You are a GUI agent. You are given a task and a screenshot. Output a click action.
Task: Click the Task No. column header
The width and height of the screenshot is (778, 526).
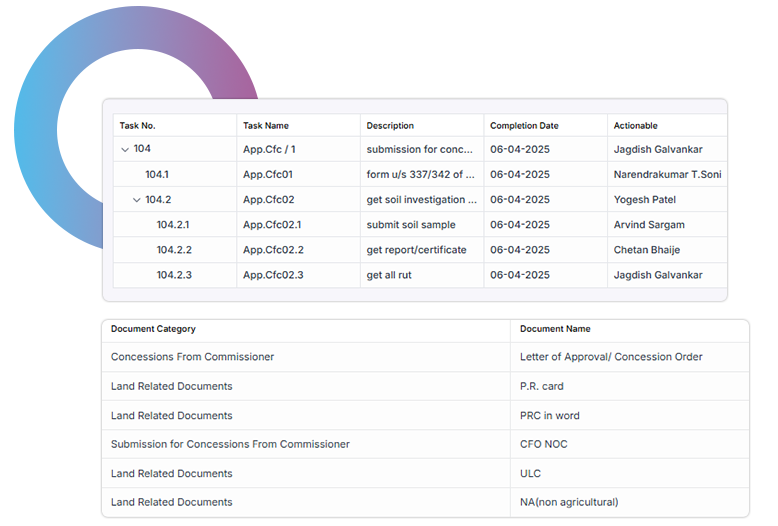(x=138, y=126)
